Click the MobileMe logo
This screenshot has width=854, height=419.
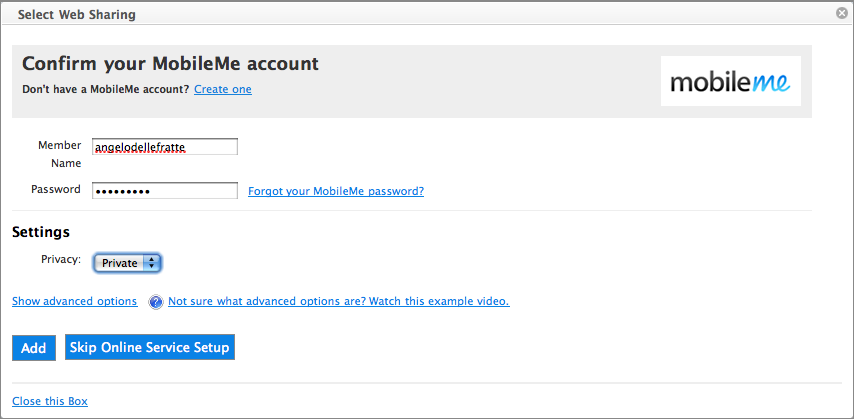pyautogui.click(x=730, y=82)
